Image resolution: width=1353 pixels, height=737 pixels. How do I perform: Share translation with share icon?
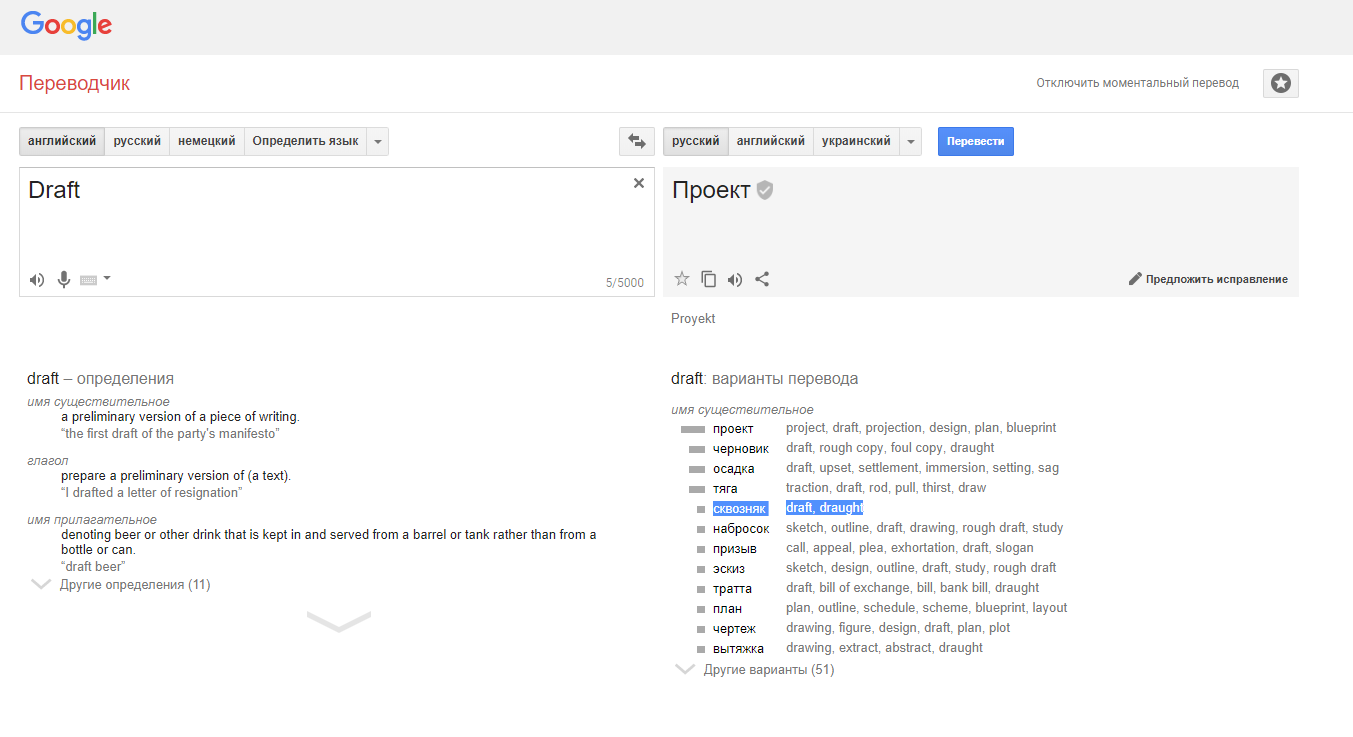(762, 279)
